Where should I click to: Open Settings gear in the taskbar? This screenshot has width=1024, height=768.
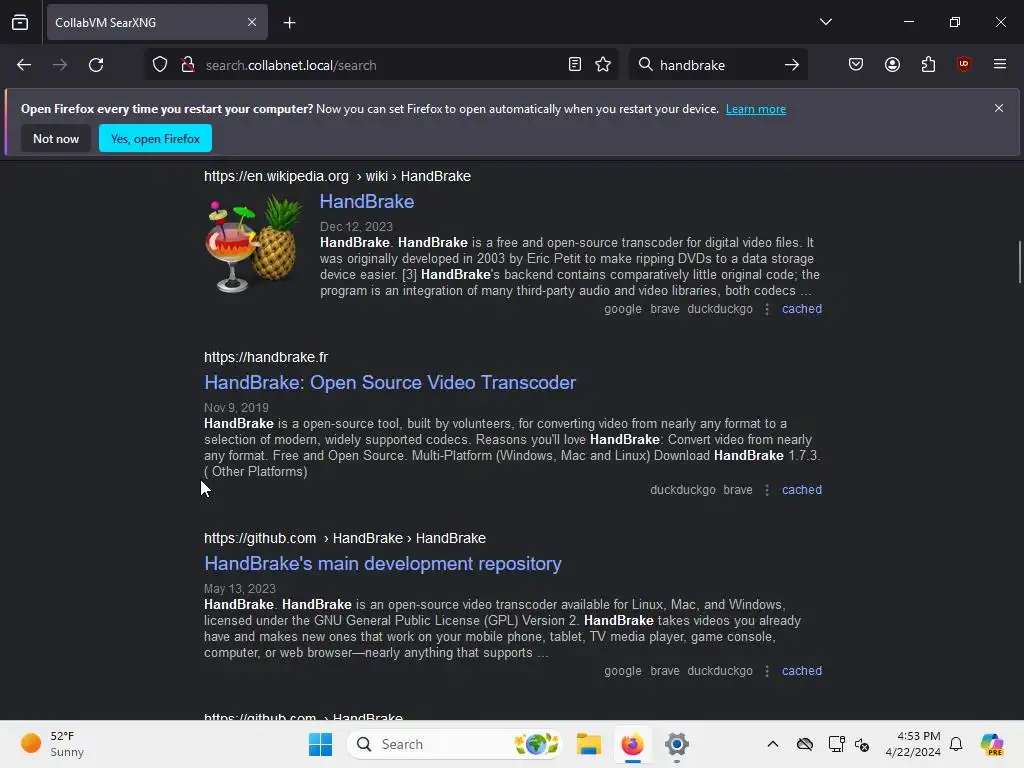click(677, 744)
